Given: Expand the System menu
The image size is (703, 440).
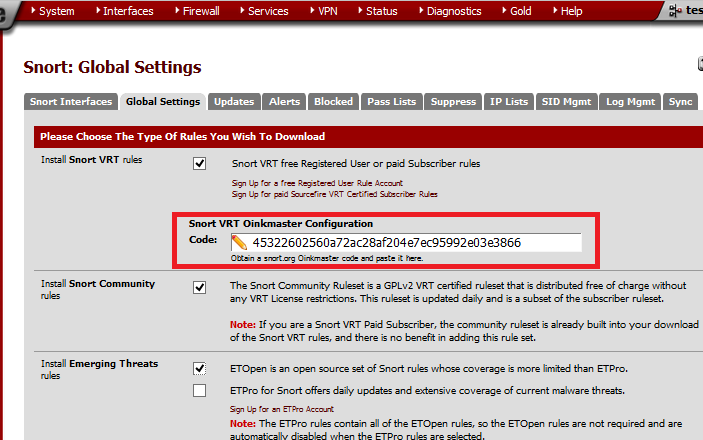Looking at the screenshot, I should coord(53,11).
